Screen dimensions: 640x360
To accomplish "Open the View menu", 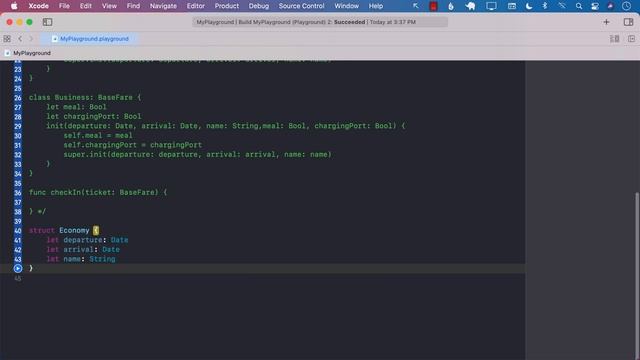I will pyautogui.click(x=109, y=6).
